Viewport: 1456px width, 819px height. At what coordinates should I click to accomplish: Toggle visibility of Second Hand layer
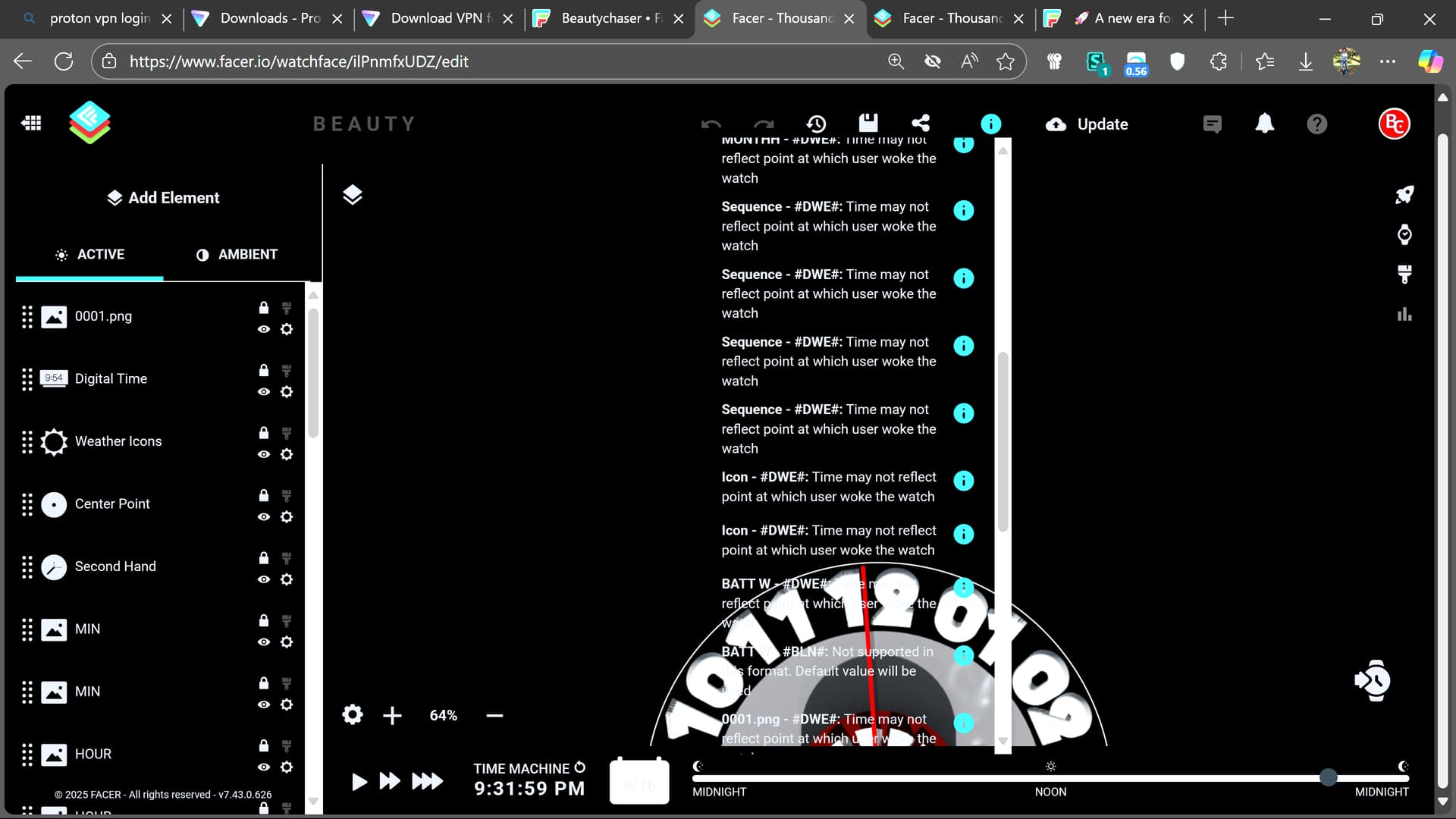[264, 579]
